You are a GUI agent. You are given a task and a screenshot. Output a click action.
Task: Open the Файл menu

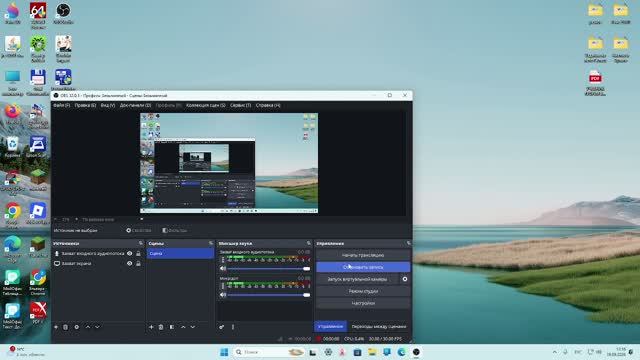pyautogui.click(x=62, y=105)
